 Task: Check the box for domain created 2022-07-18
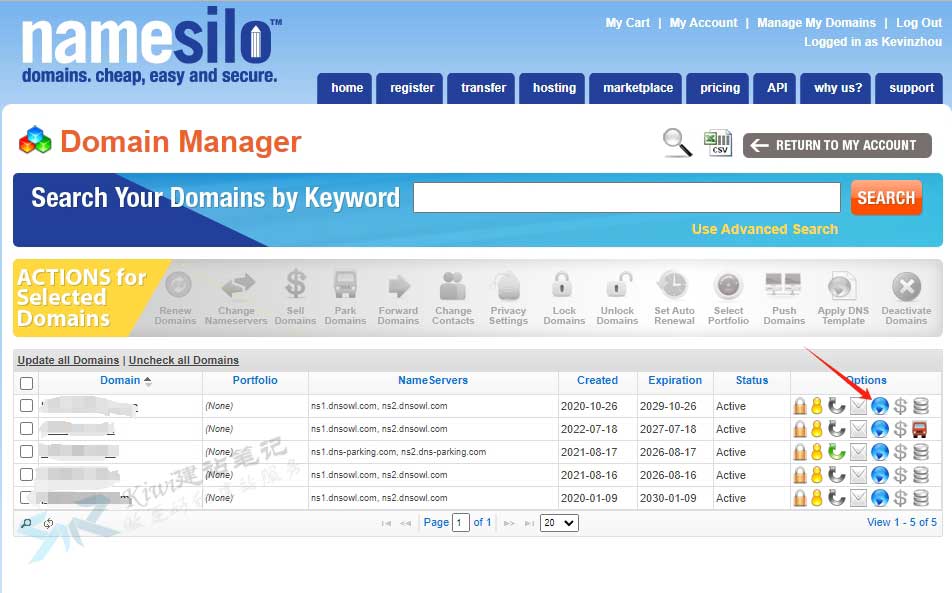click(x=26, y=429)
